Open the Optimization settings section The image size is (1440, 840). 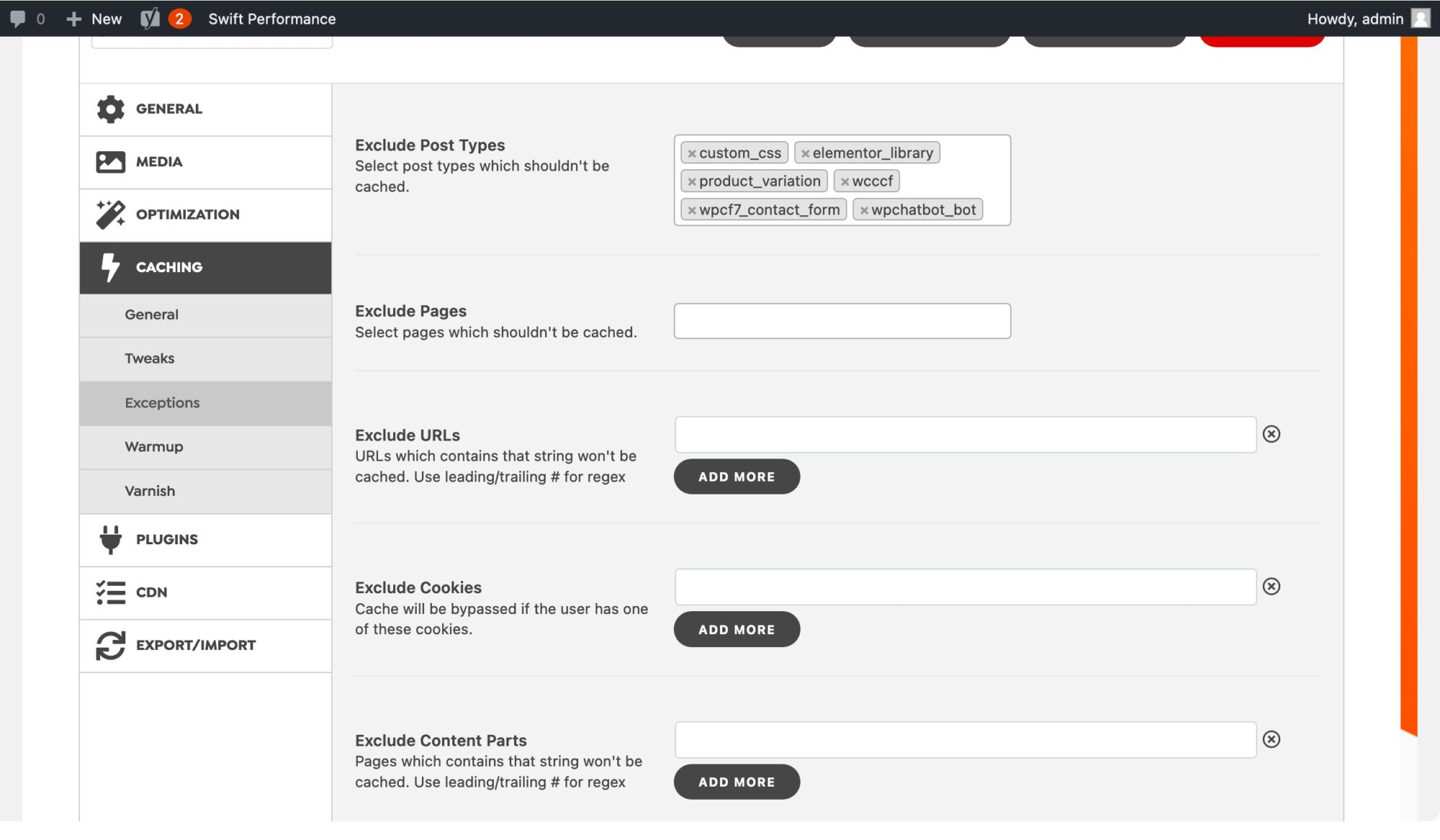[205, 215]
